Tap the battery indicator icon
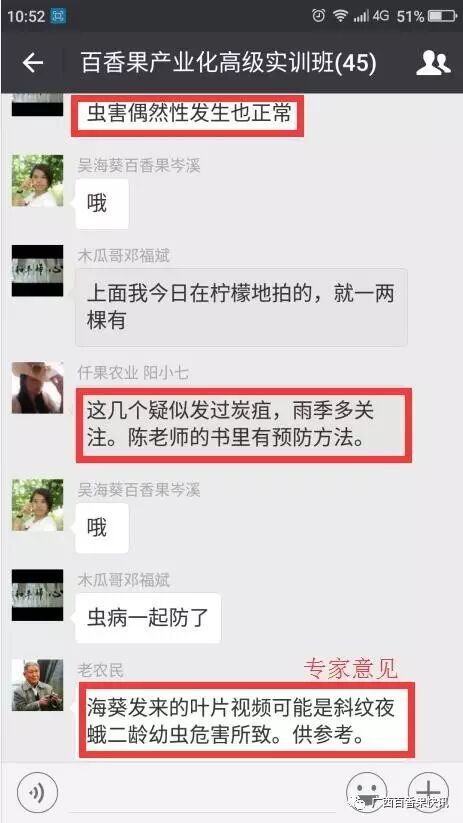Viewport: 463px width, 823px height. click(442, 16)
